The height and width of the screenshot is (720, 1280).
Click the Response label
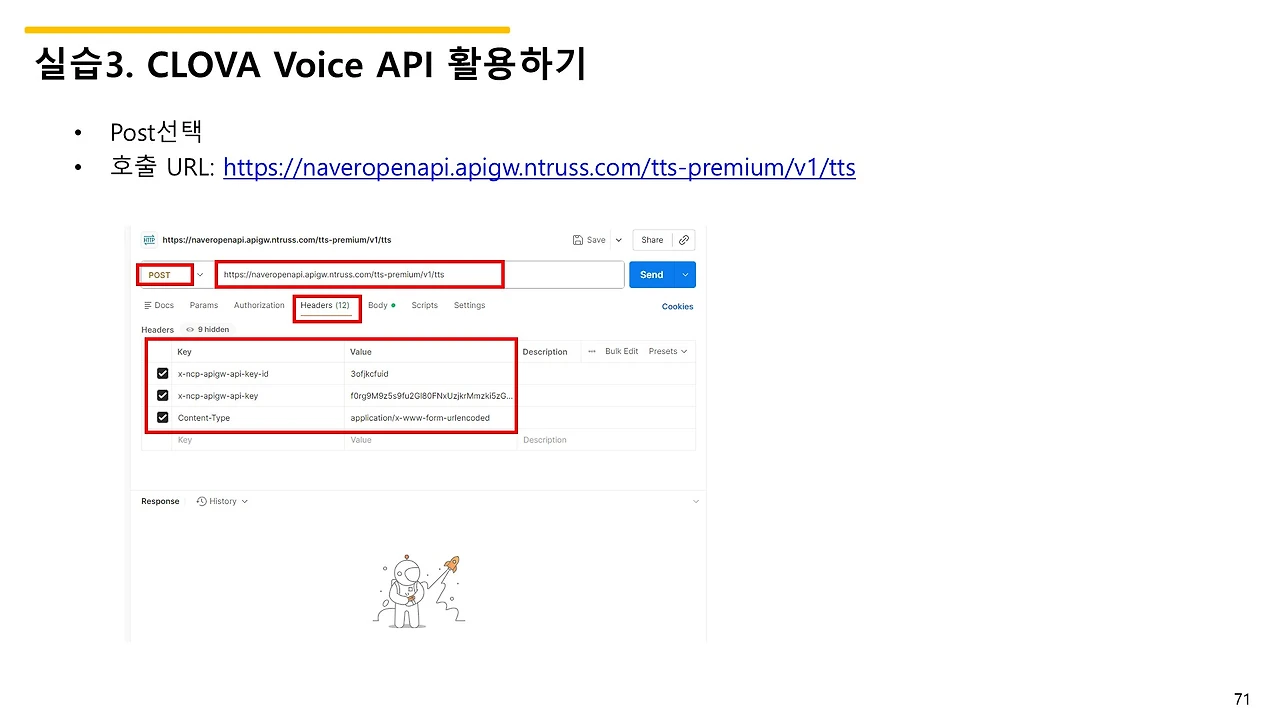160,501
